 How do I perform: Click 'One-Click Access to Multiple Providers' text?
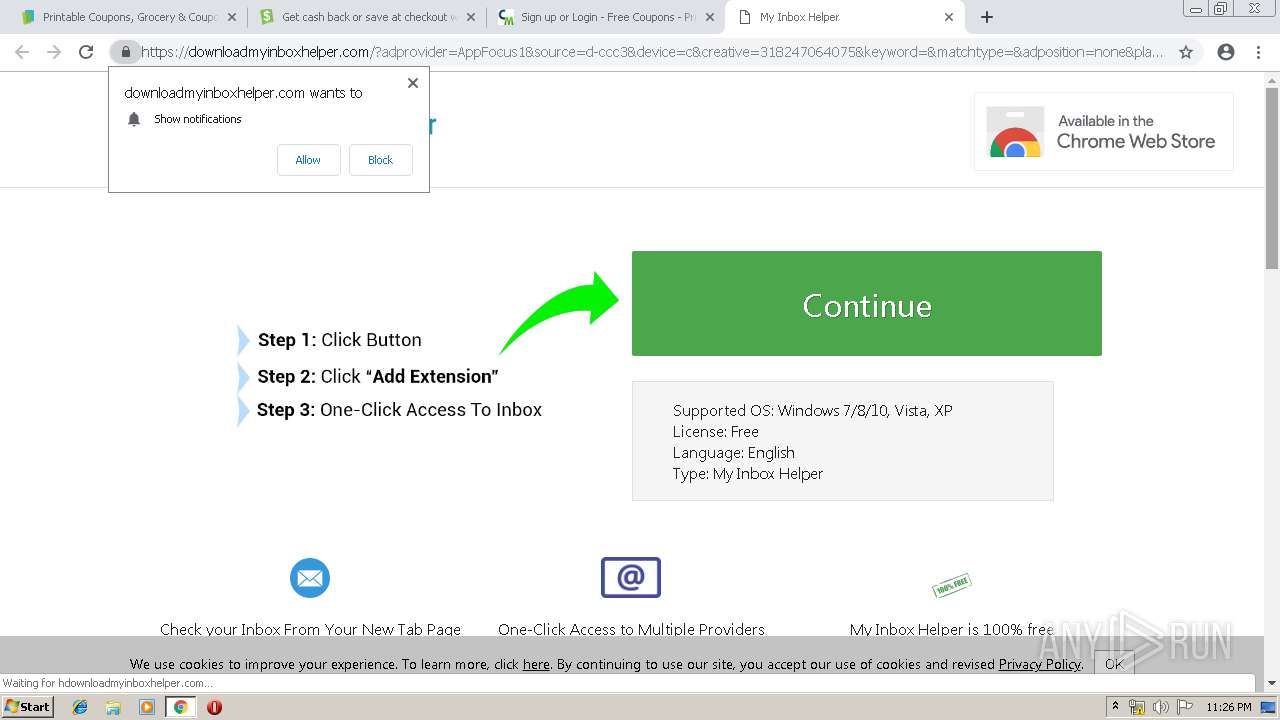click(631, 629)
